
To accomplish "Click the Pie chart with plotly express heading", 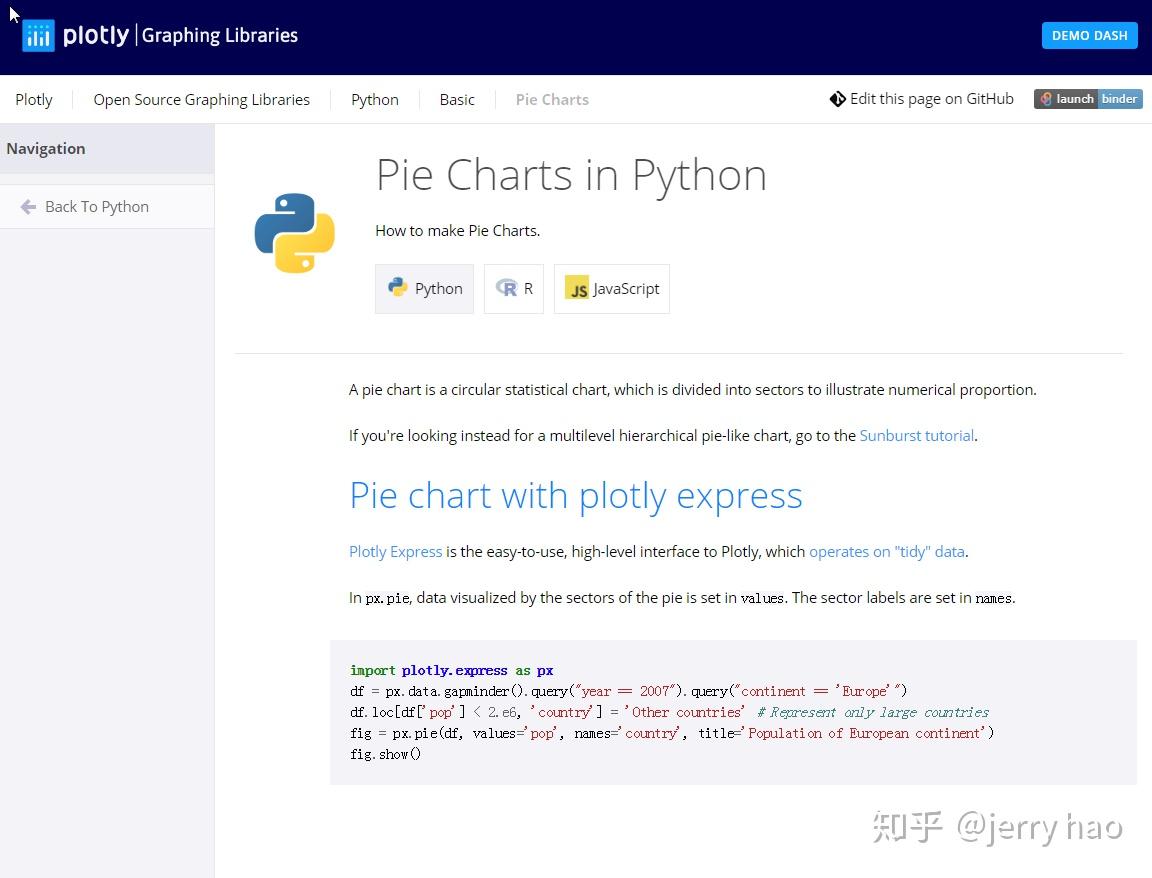I will tap(576, 496).
